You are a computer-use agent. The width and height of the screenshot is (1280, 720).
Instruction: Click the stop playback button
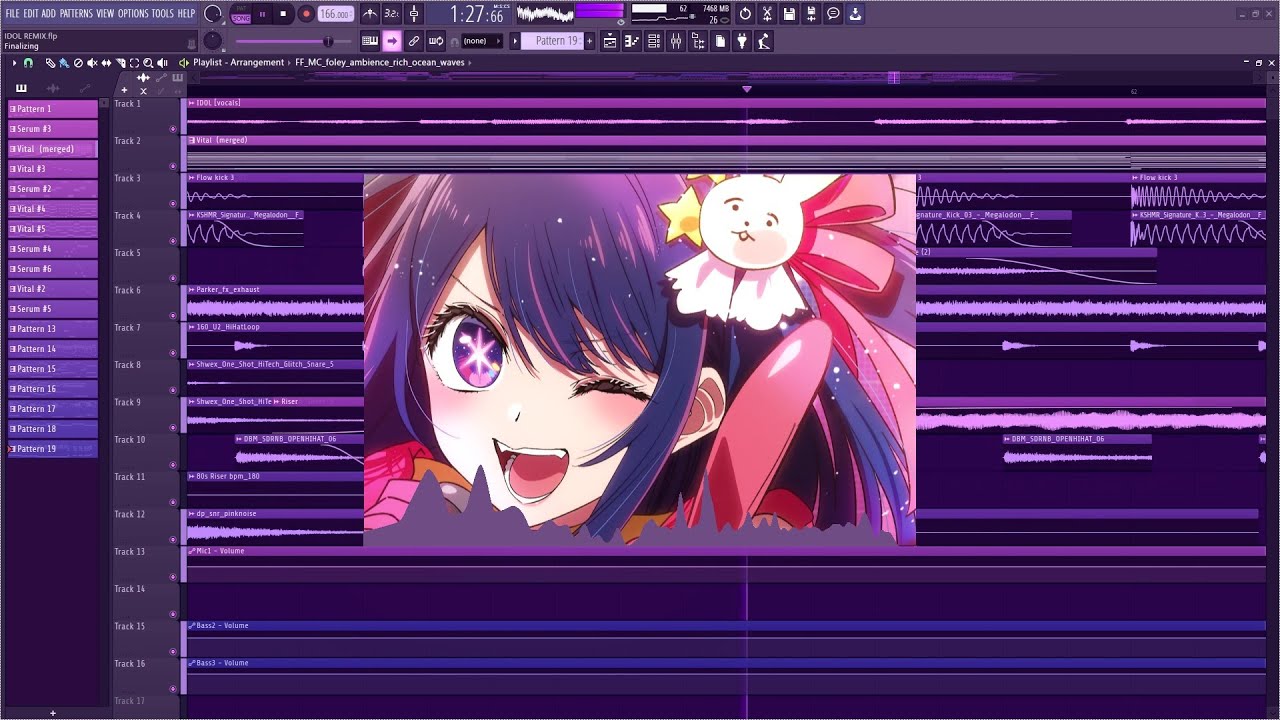point(283,14)
